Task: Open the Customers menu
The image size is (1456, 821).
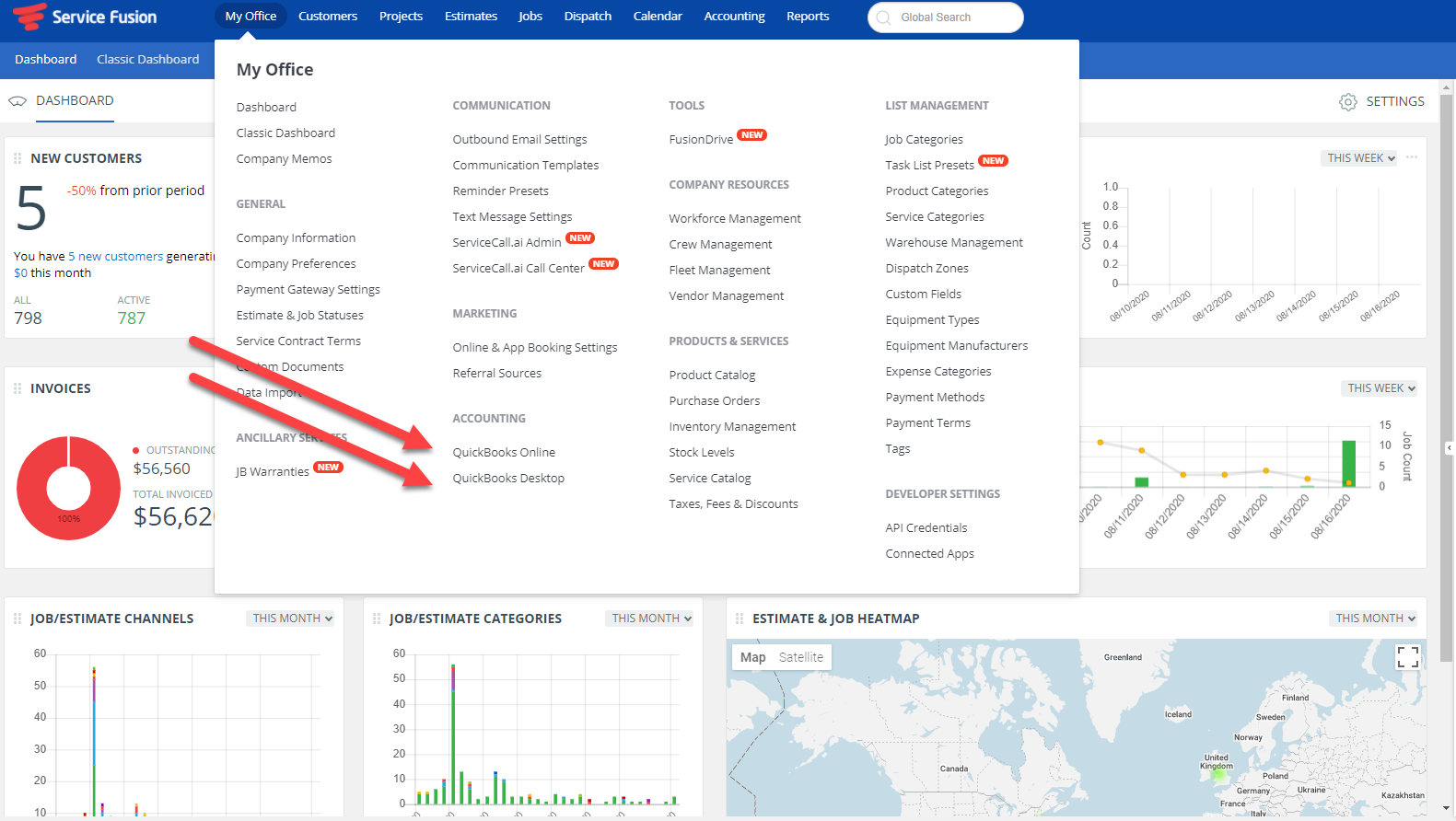Action: [328, 17]
